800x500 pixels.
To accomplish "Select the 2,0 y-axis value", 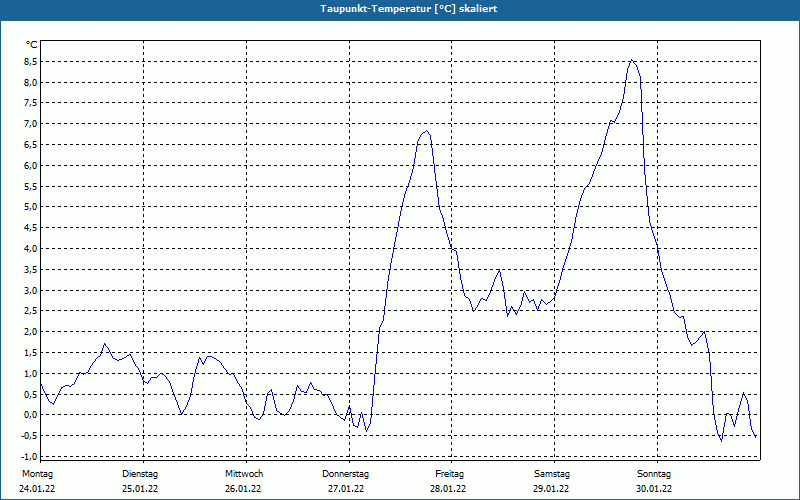I will tap(30, 332).
